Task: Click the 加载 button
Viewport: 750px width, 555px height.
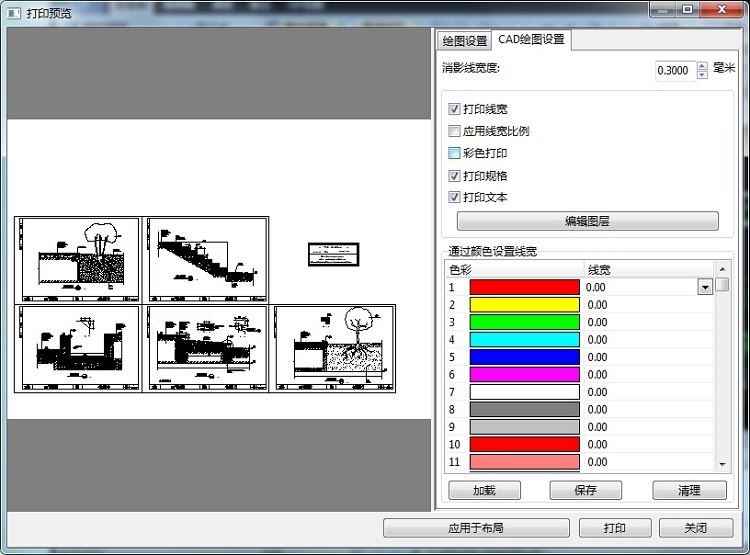Action: [484, 490]
